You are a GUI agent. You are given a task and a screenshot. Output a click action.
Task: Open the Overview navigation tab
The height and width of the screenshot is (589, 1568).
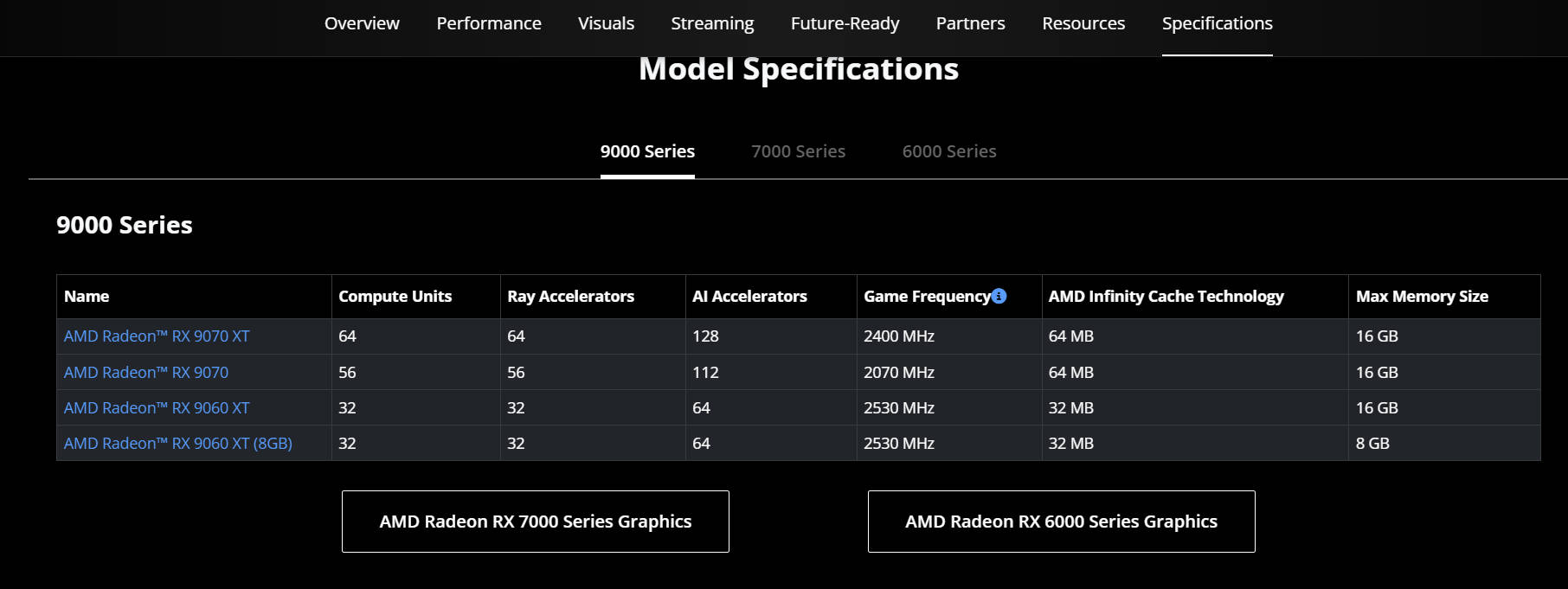362,23
